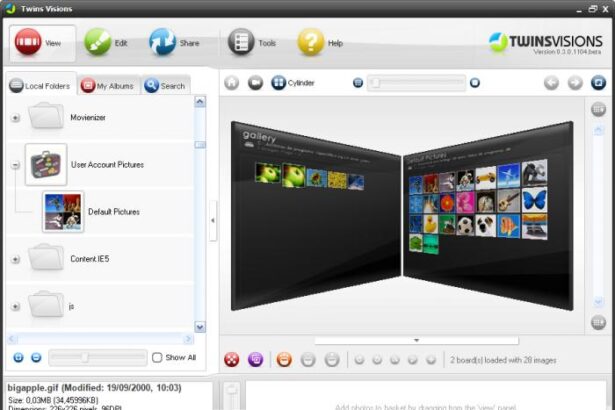
Task: Click the first small grey dot button
Action: click(x=359, y=360)
